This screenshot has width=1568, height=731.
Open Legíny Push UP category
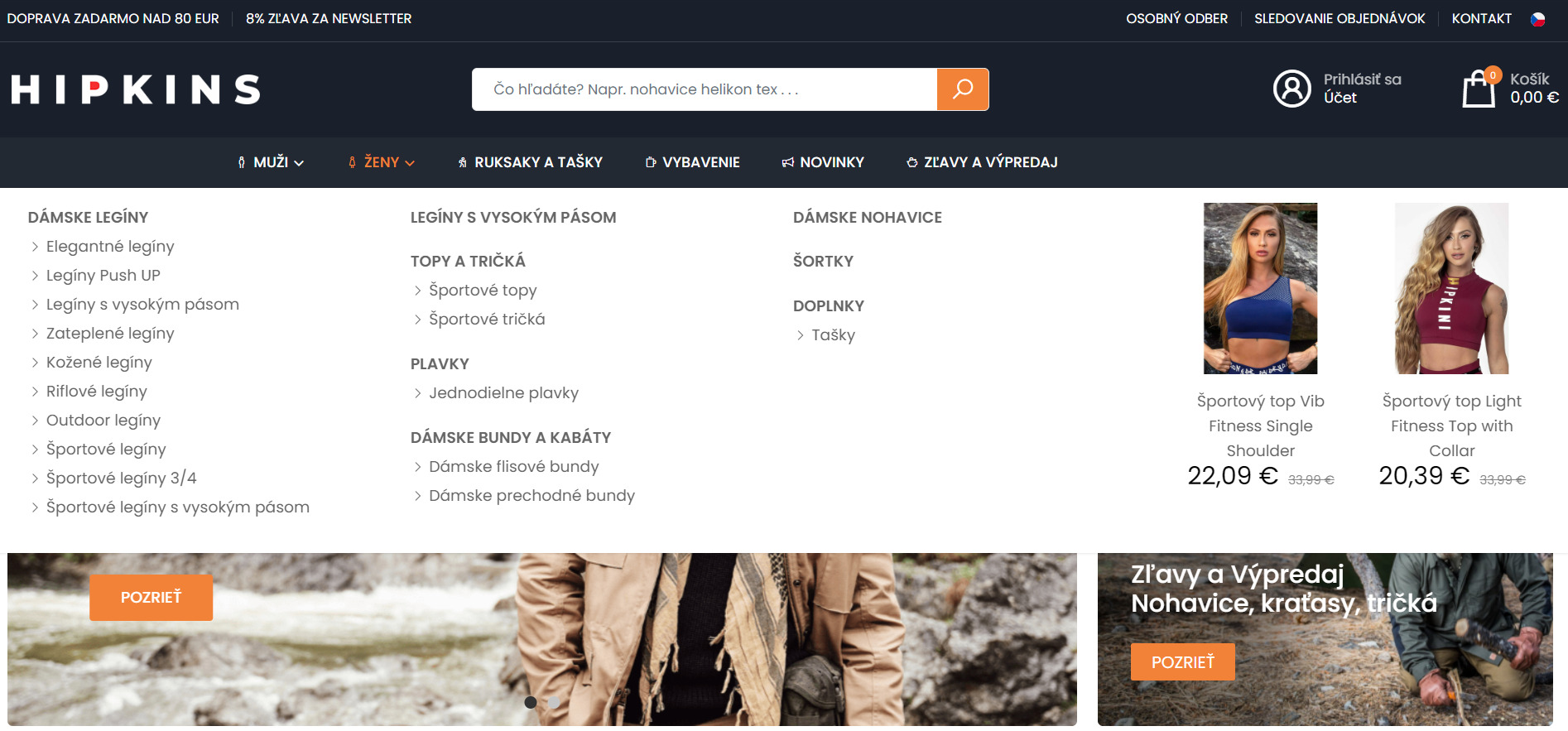(x=103, y=276)
